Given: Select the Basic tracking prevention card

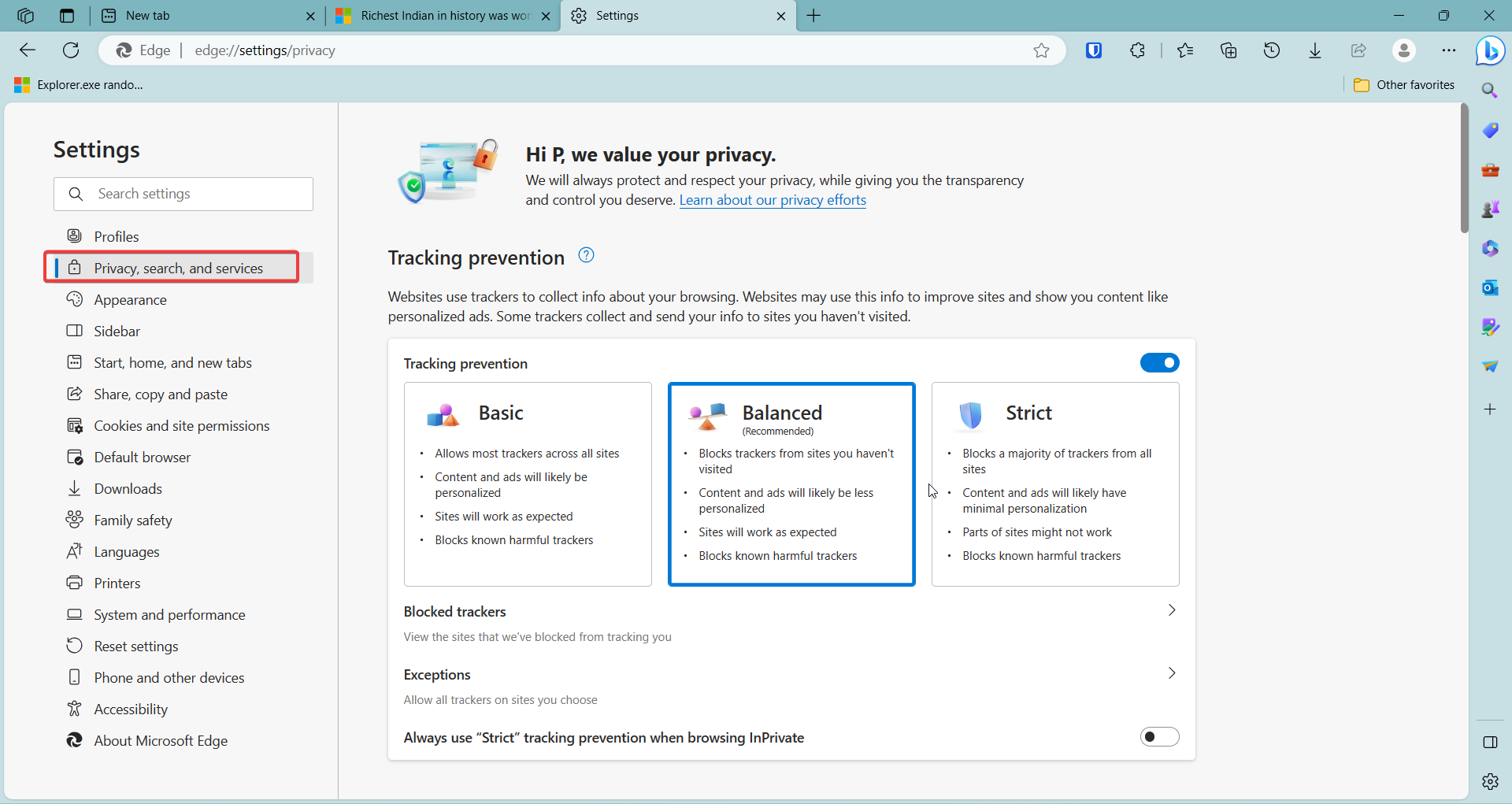Looking at the screenshot, I should coord(528,484).
